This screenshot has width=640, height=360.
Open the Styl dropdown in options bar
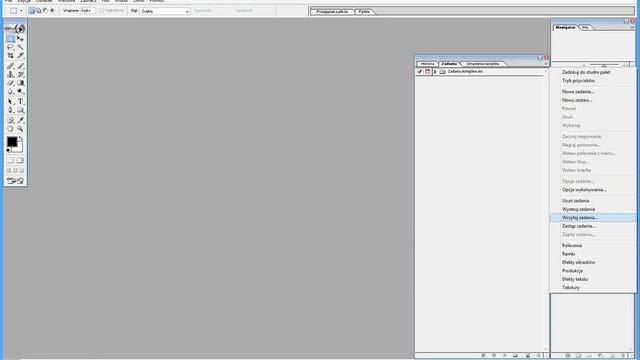tap(165, 11)
